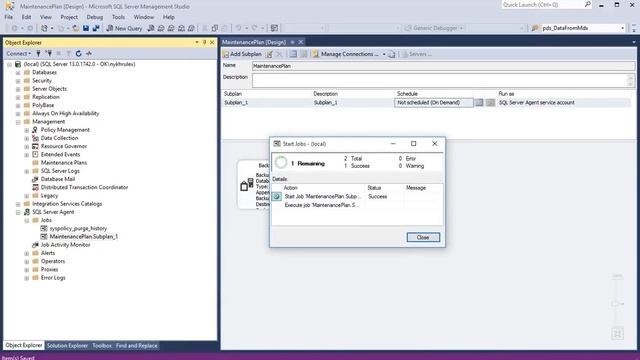Click the designer zoom slider handle
Viewport: 640px width, 360px height.
[616, 304]
